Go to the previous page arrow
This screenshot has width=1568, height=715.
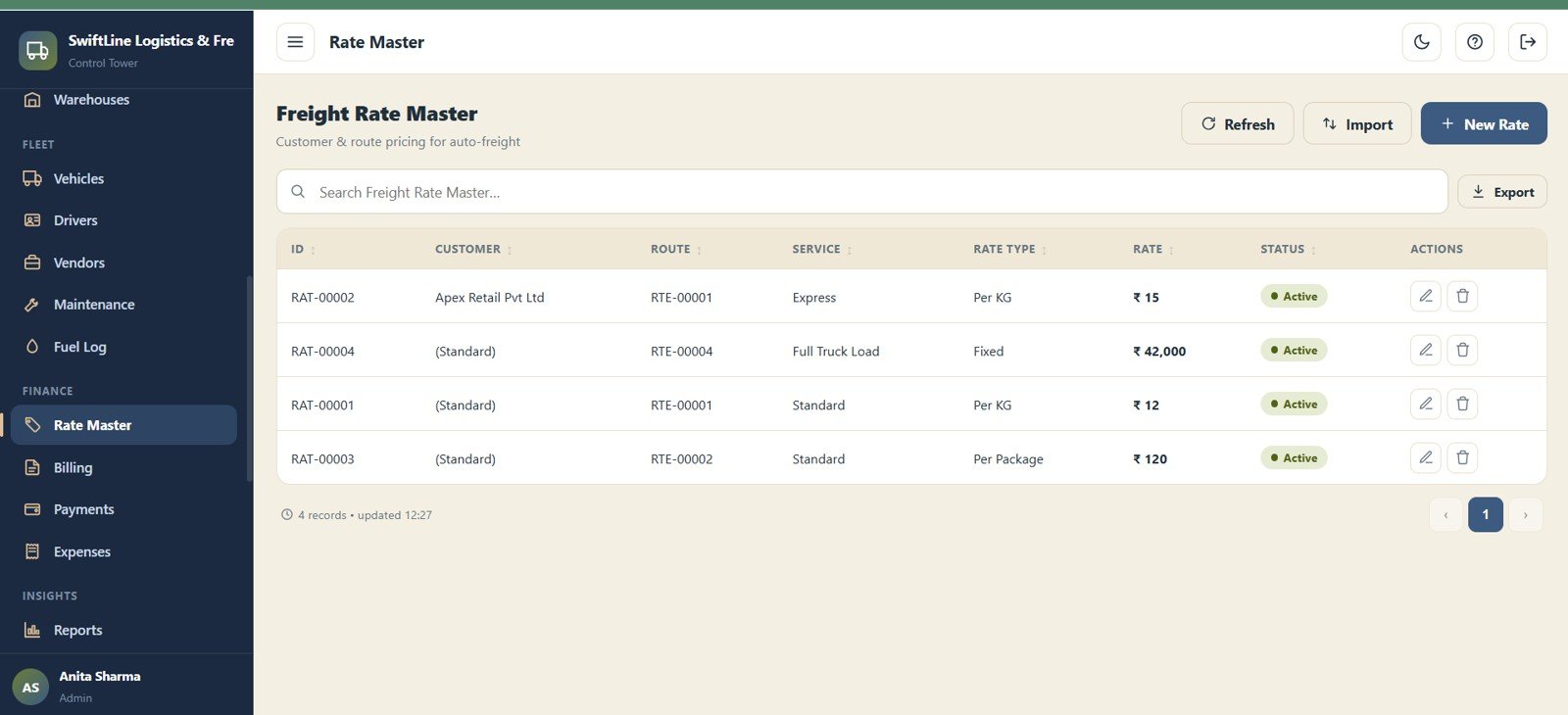tap(1445, 514)
